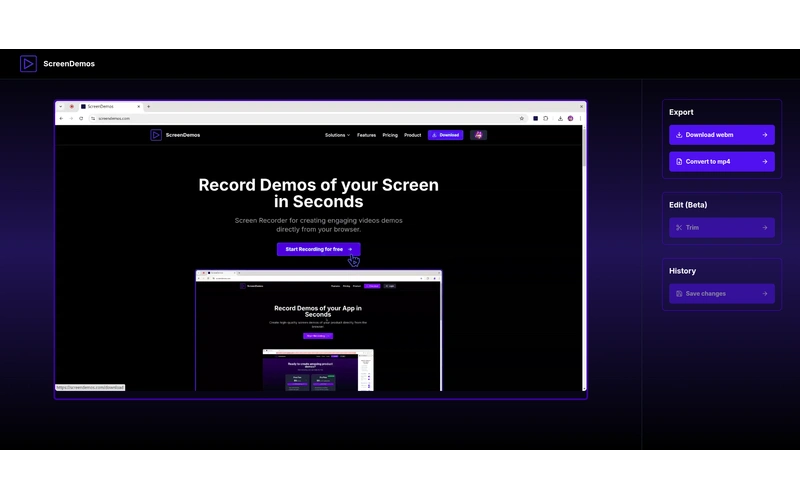Screen dimensions: 800x500
Task: Click the Download button in the site navbar
Action: [445, 135]
